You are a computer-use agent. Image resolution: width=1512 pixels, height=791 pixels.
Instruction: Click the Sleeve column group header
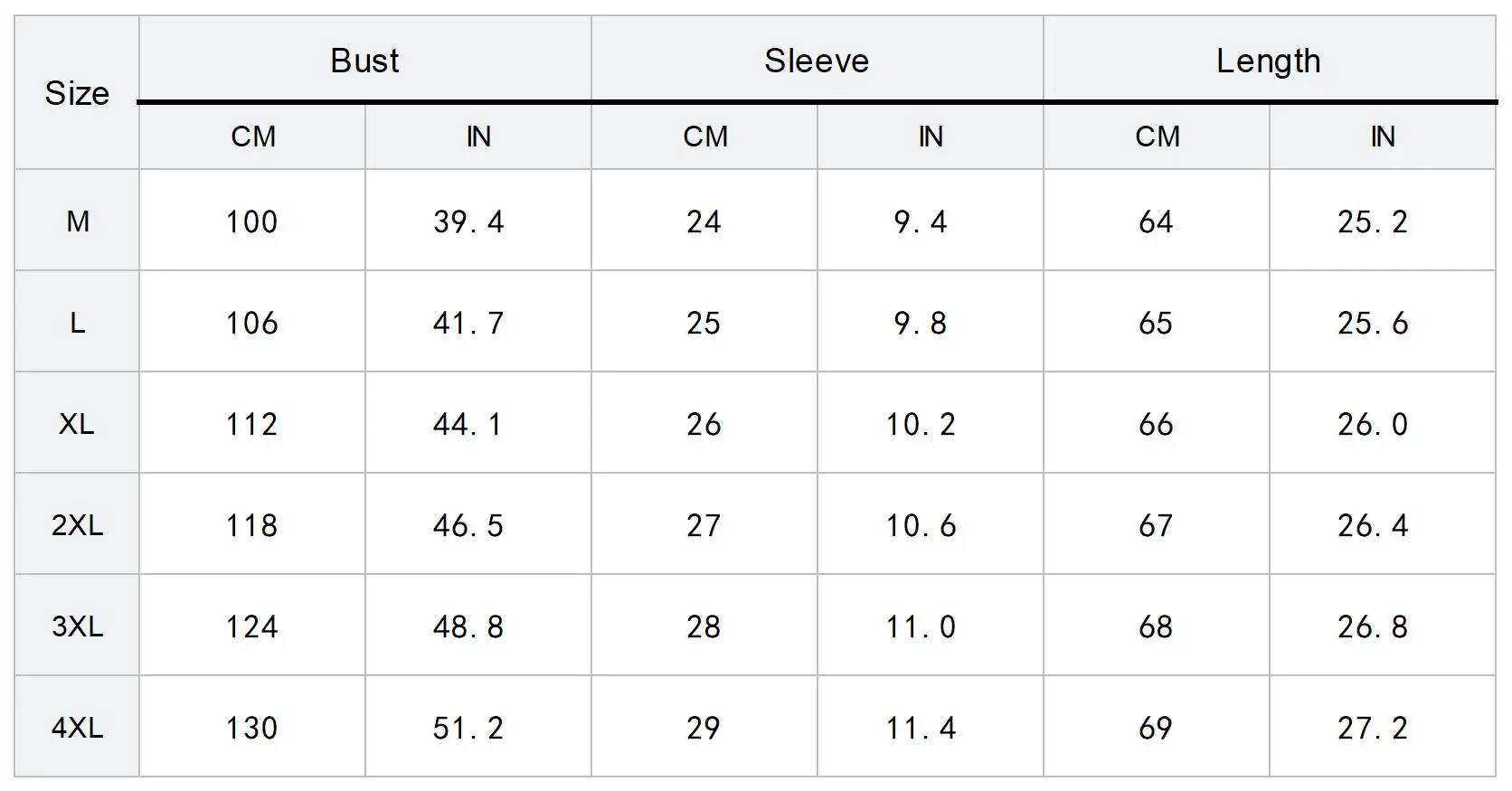pyautogui.click(x=817, y=61)
